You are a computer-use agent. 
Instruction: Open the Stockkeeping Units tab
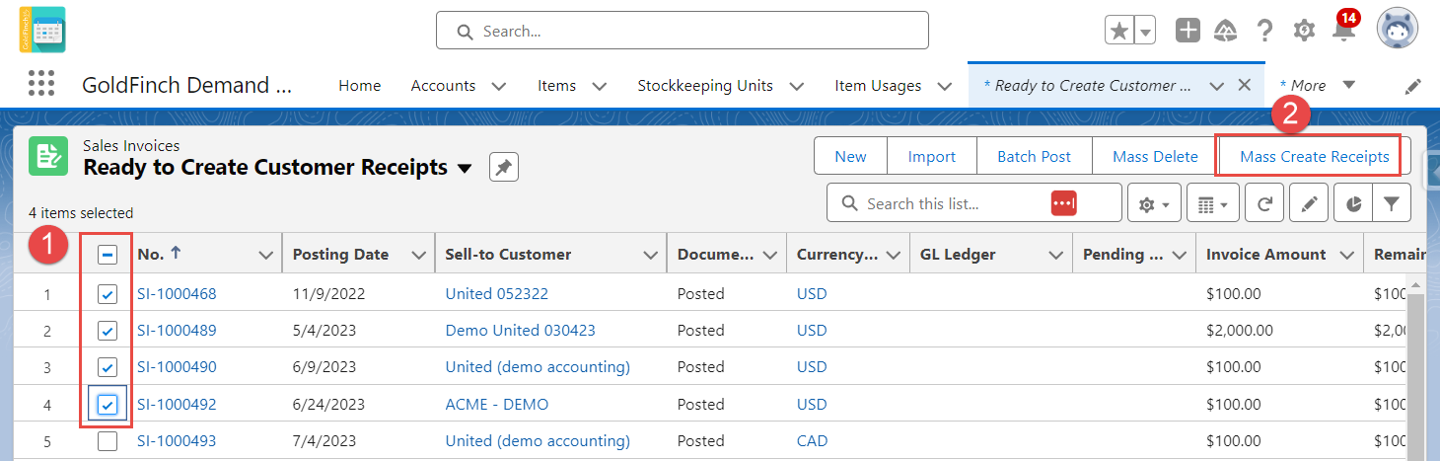point(705,86)
